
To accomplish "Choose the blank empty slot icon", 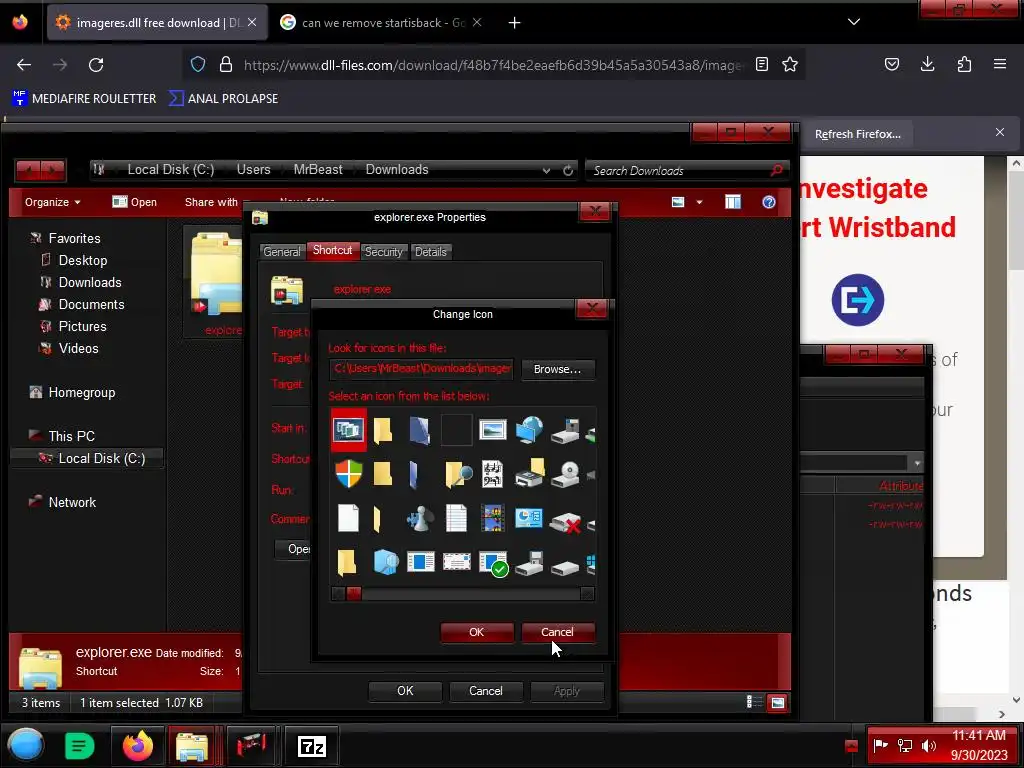I will coord(456,430).
